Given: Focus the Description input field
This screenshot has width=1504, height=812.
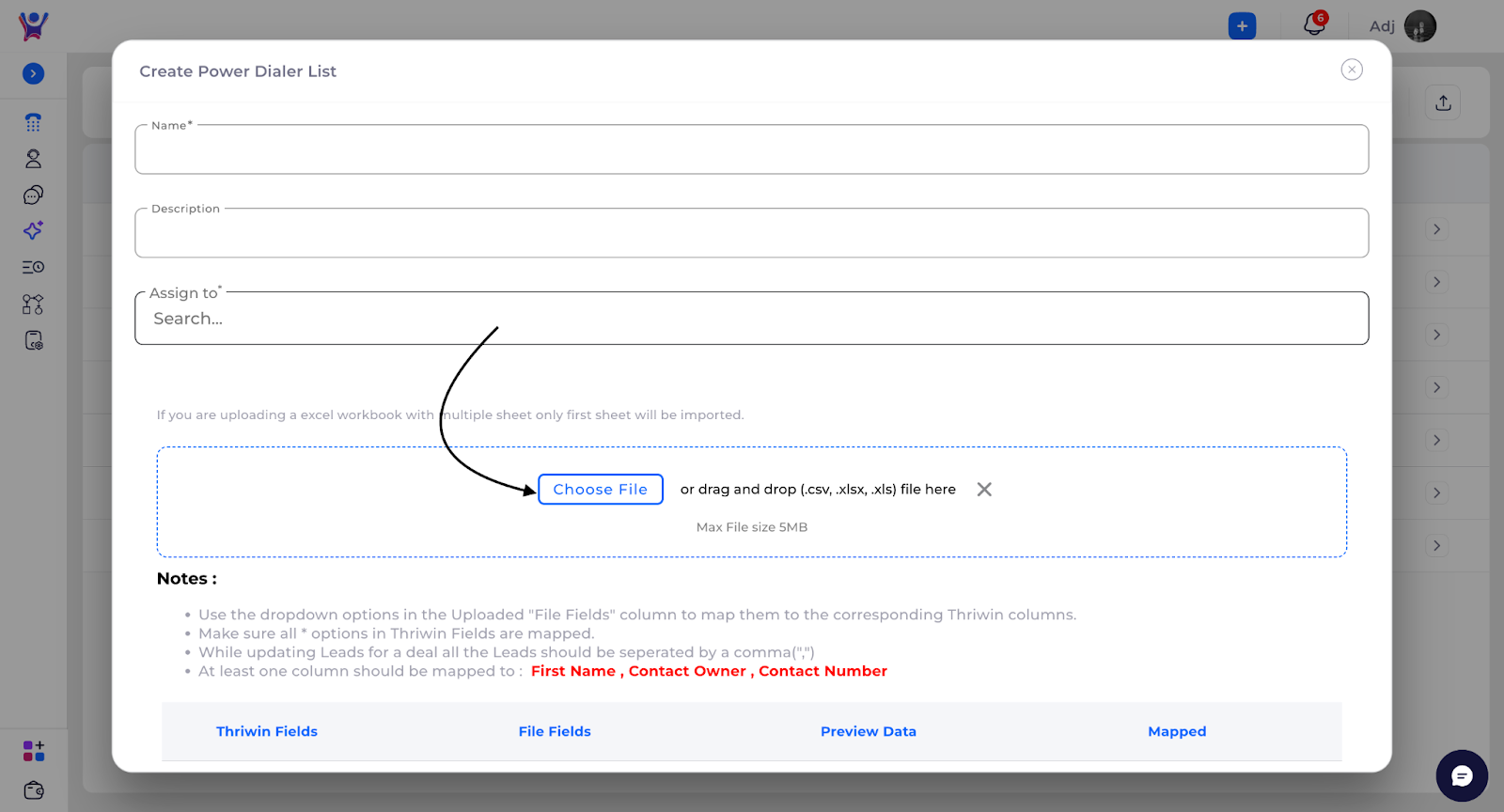Looking at the screenshot, I should pyautogui.click(x=752, y=233).
